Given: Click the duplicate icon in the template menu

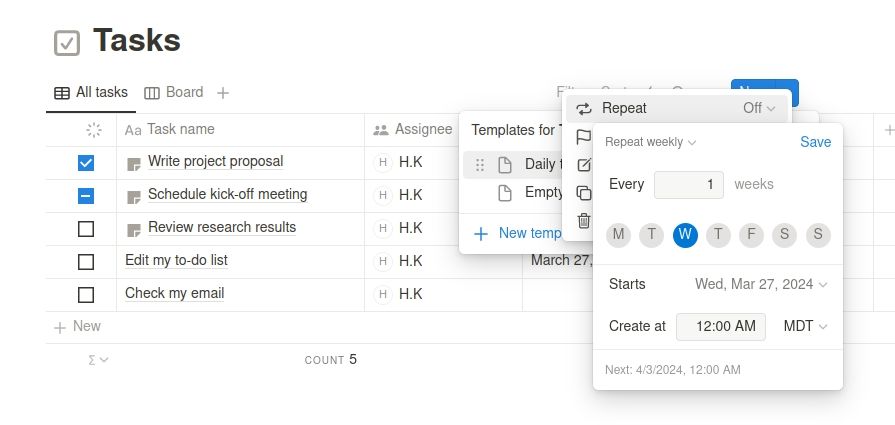Looking at the screenshot, I should (x=584, y=193).
